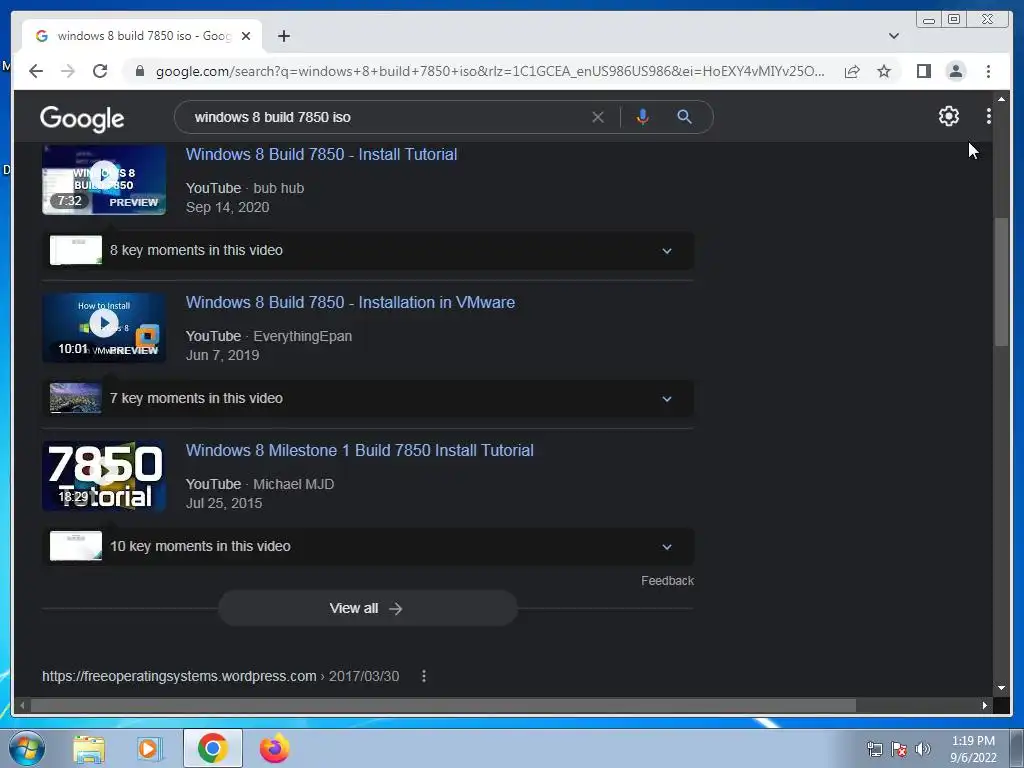This screenshot has width=1024, height=768.
Task: Open the volume speaker icon
Action: tap(923, 749)
